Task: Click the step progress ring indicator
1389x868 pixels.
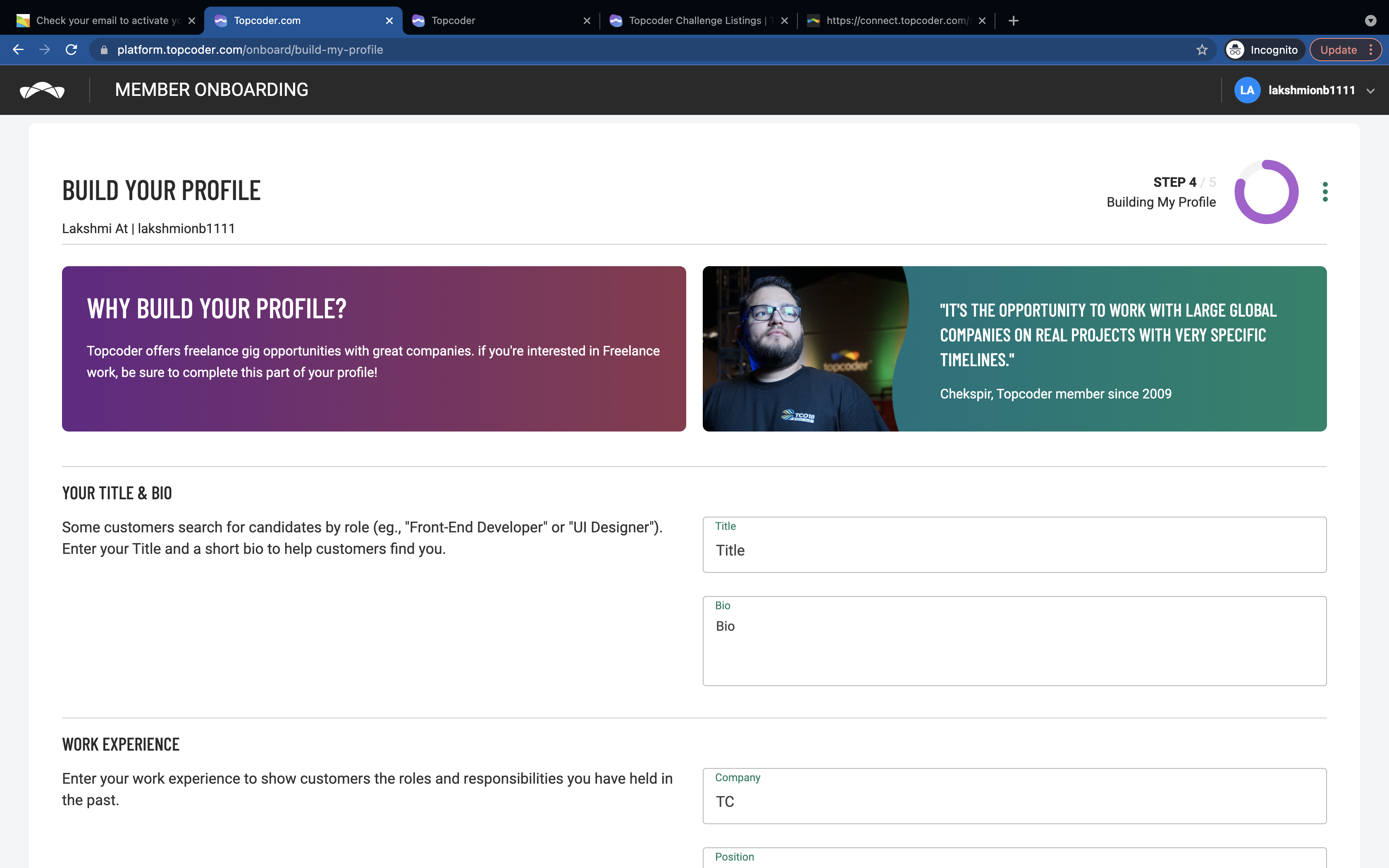Action: click(1266, 192)
